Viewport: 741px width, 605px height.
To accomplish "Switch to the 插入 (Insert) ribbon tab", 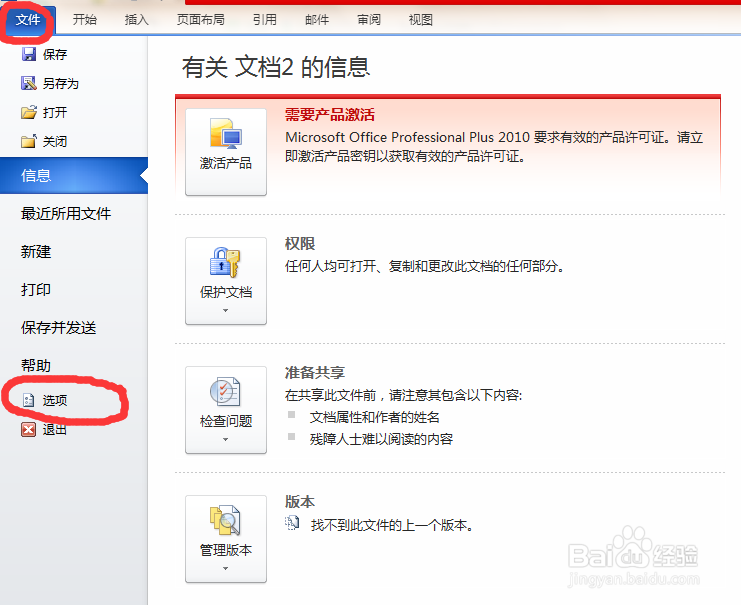I will tap(136, 20).
